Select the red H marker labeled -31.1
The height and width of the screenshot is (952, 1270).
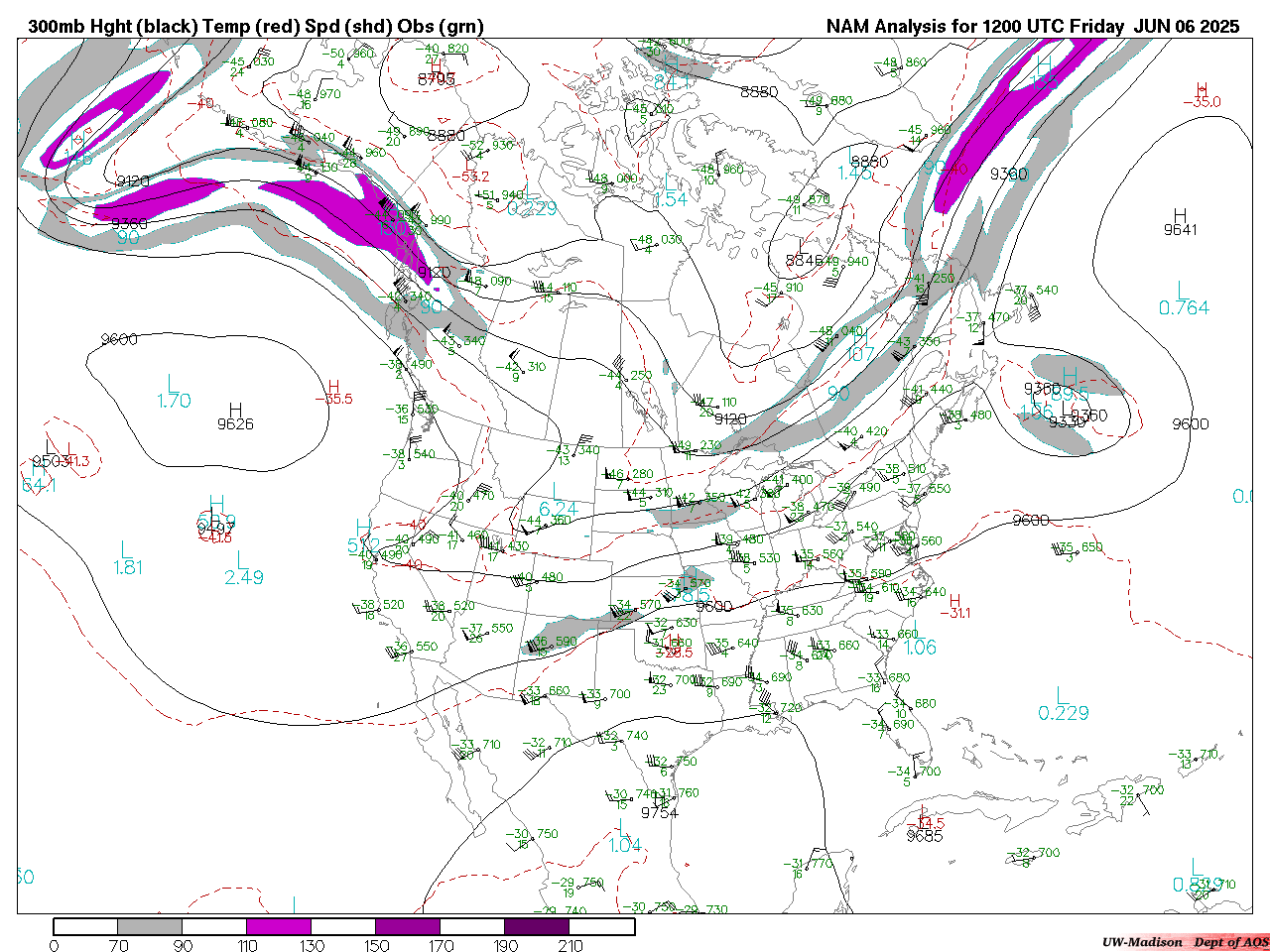tap(954, 600)
